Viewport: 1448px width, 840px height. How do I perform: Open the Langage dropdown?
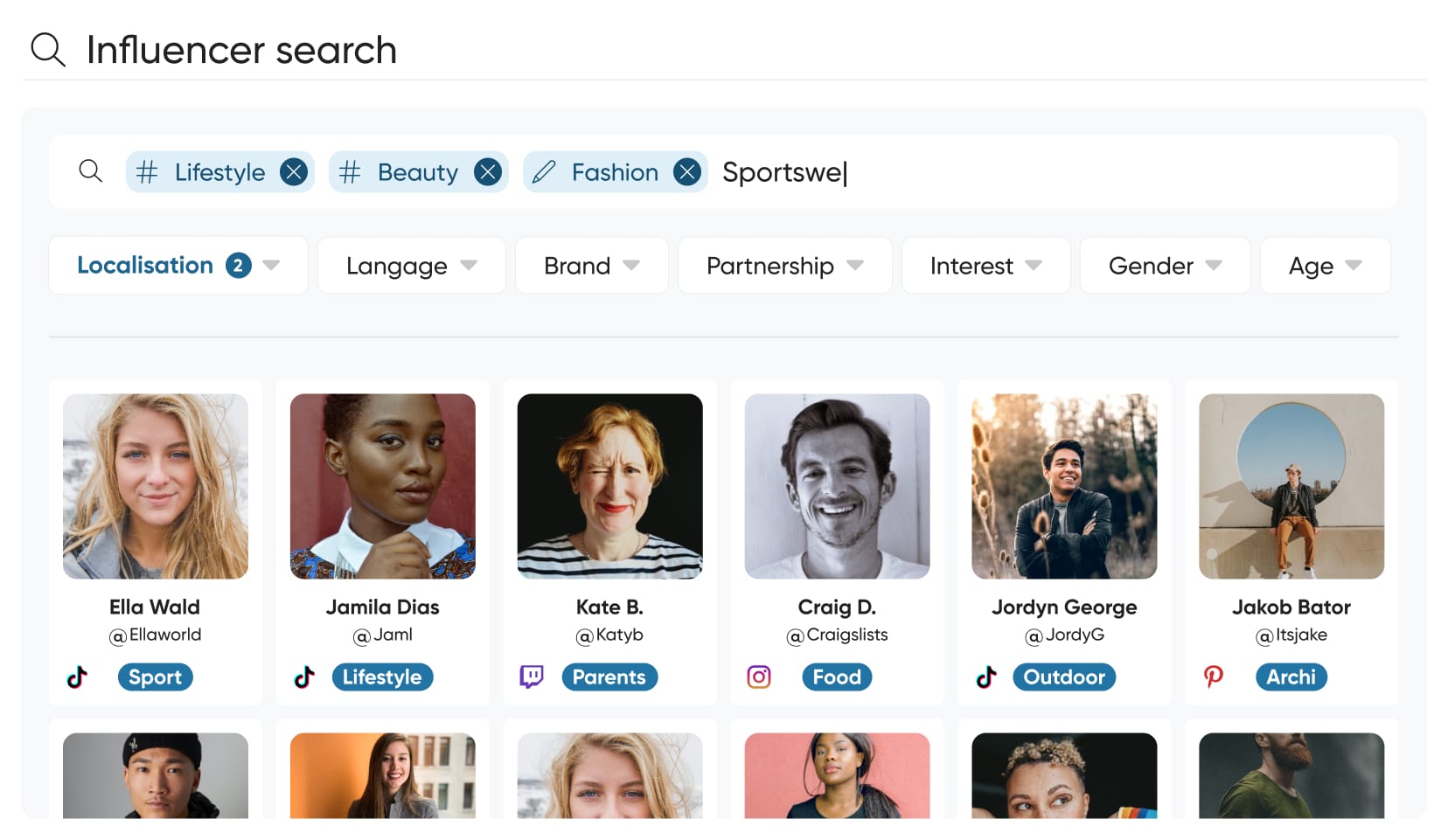click(411, 266)
